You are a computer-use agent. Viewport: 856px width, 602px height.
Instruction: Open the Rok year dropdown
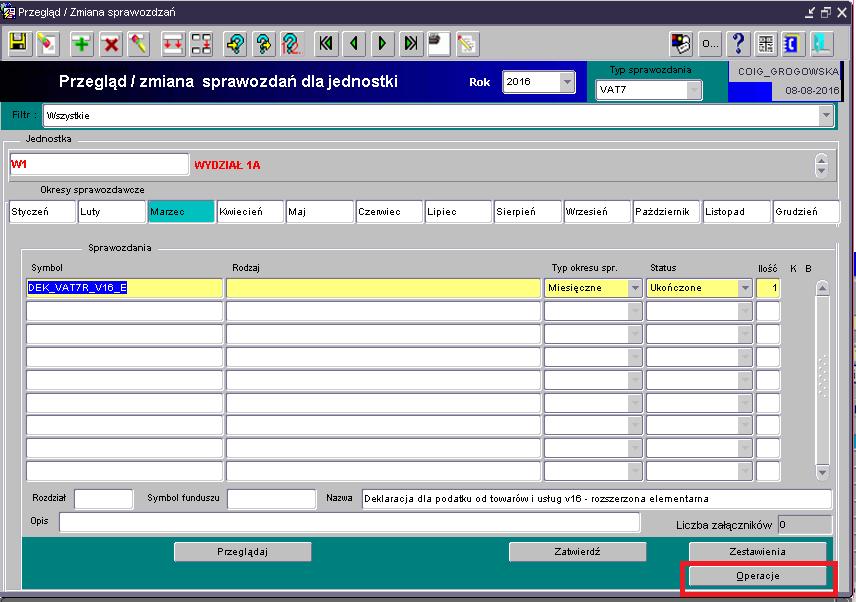pos(567,82)
